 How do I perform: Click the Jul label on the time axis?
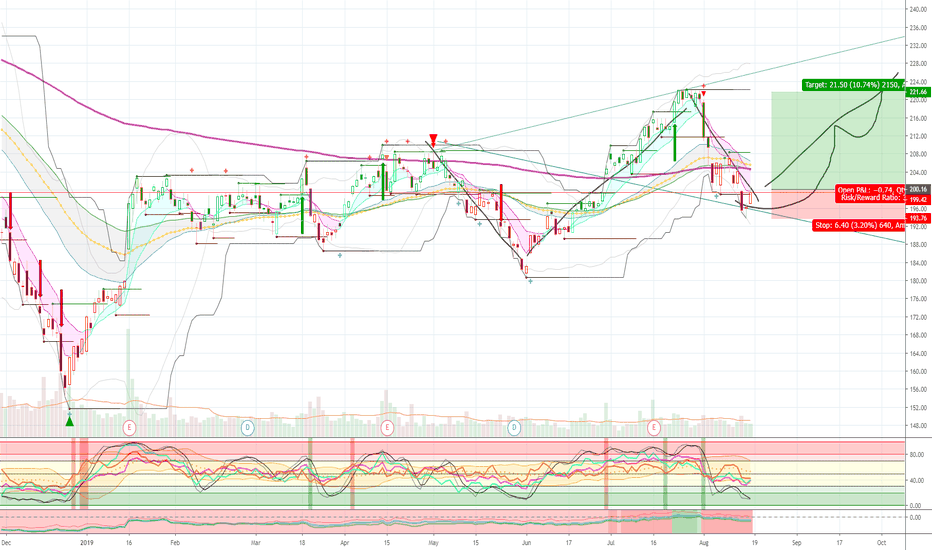tap(611, 543)
